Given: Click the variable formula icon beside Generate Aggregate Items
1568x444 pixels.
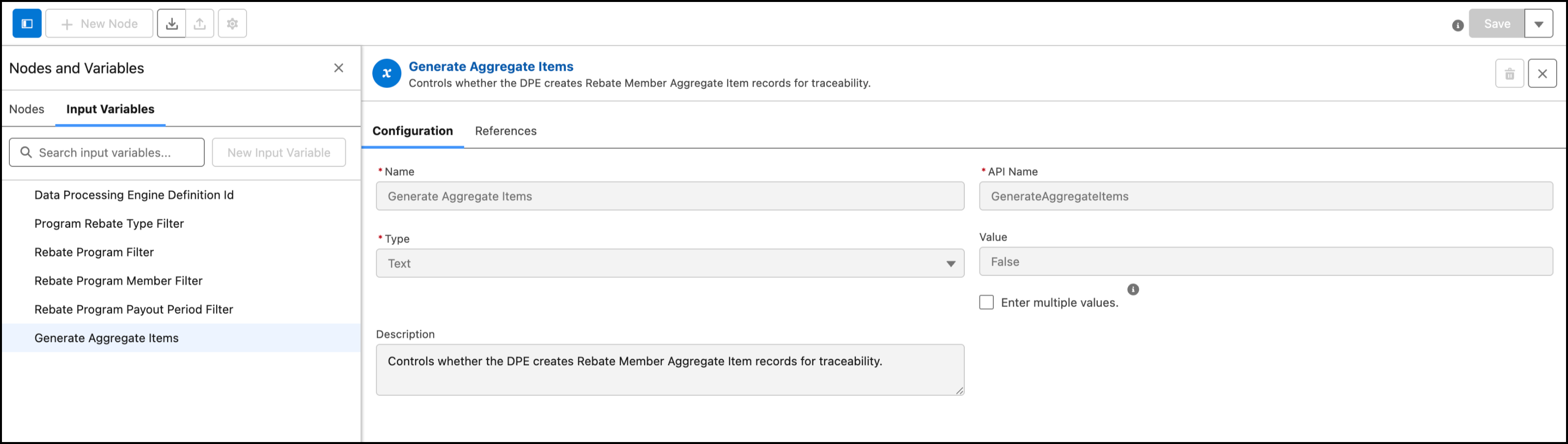Looking at the screenshot, I should pyautogui.click(x=387, y=73).
